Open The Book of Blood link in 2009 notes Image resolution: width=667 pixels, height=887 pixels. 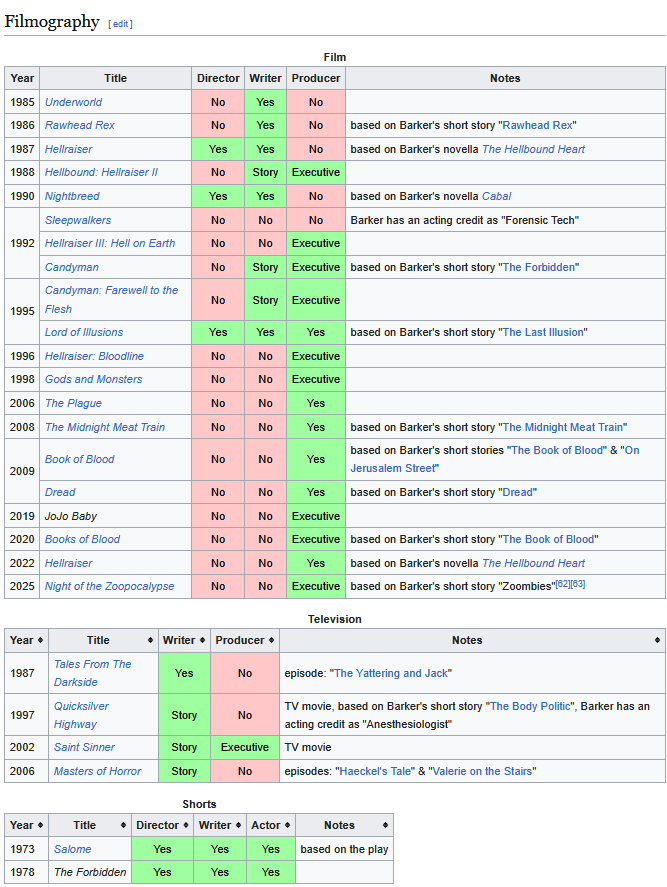[557, 450]
